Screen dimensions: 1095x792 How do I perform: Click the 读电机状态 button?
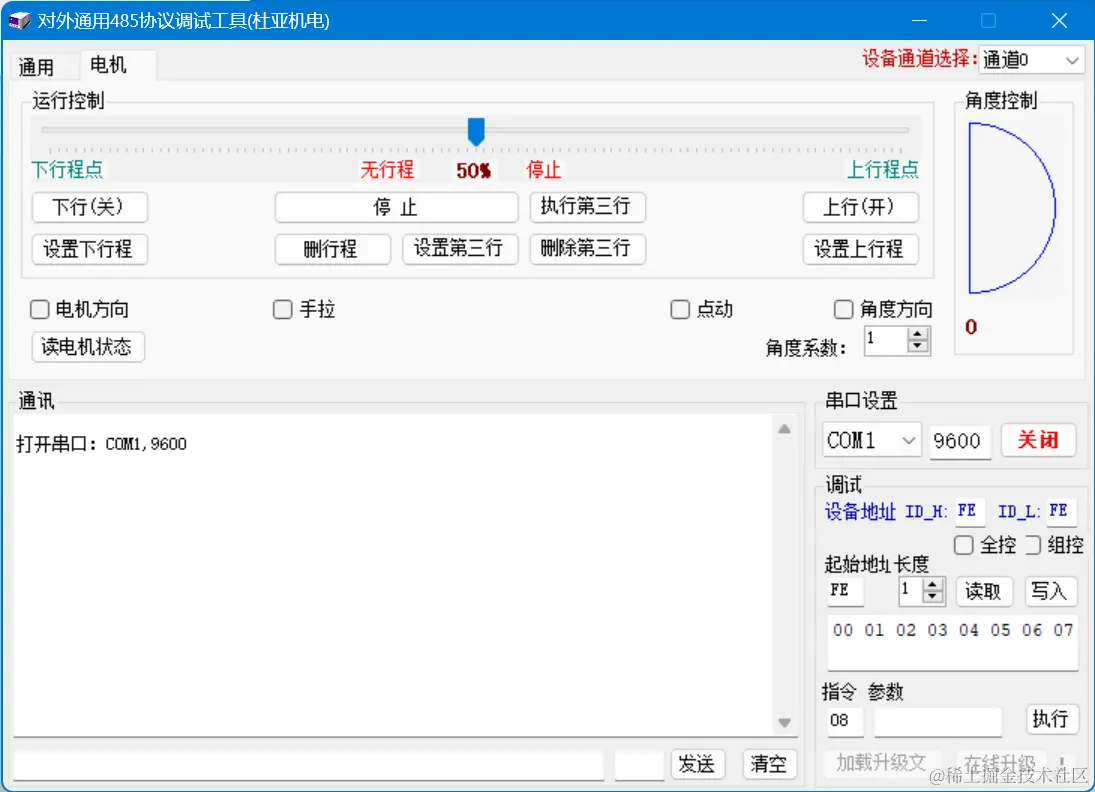pos(88,346)
